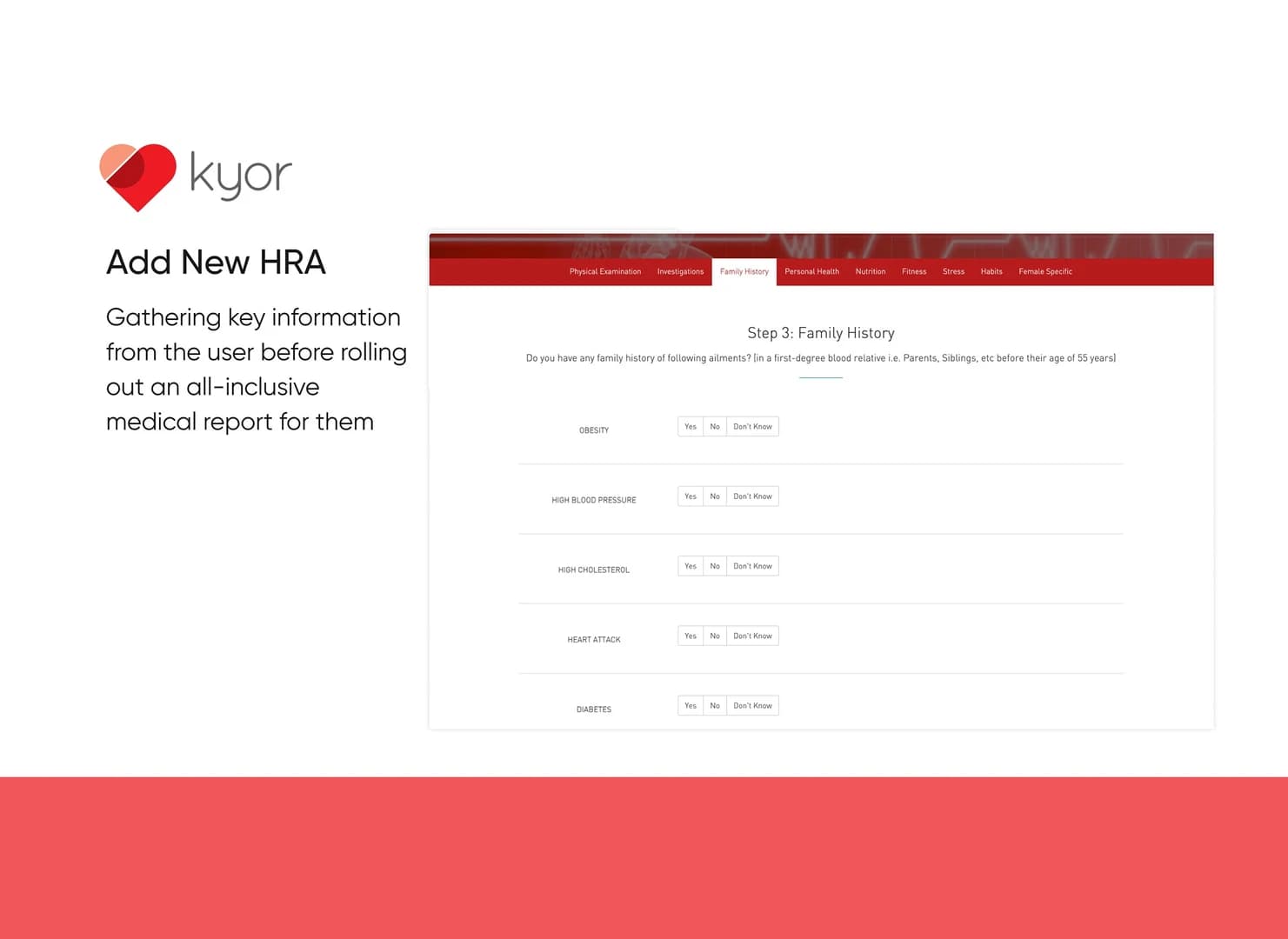Viewport: 1288px width, 939px height.
Task: Click the HEART ATTACK label
Action: pos(594,640)
